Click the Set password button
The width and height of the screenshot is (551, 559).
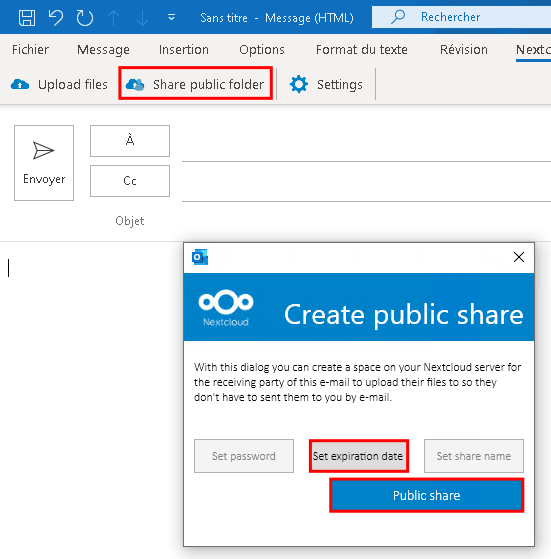pos(244,456)
